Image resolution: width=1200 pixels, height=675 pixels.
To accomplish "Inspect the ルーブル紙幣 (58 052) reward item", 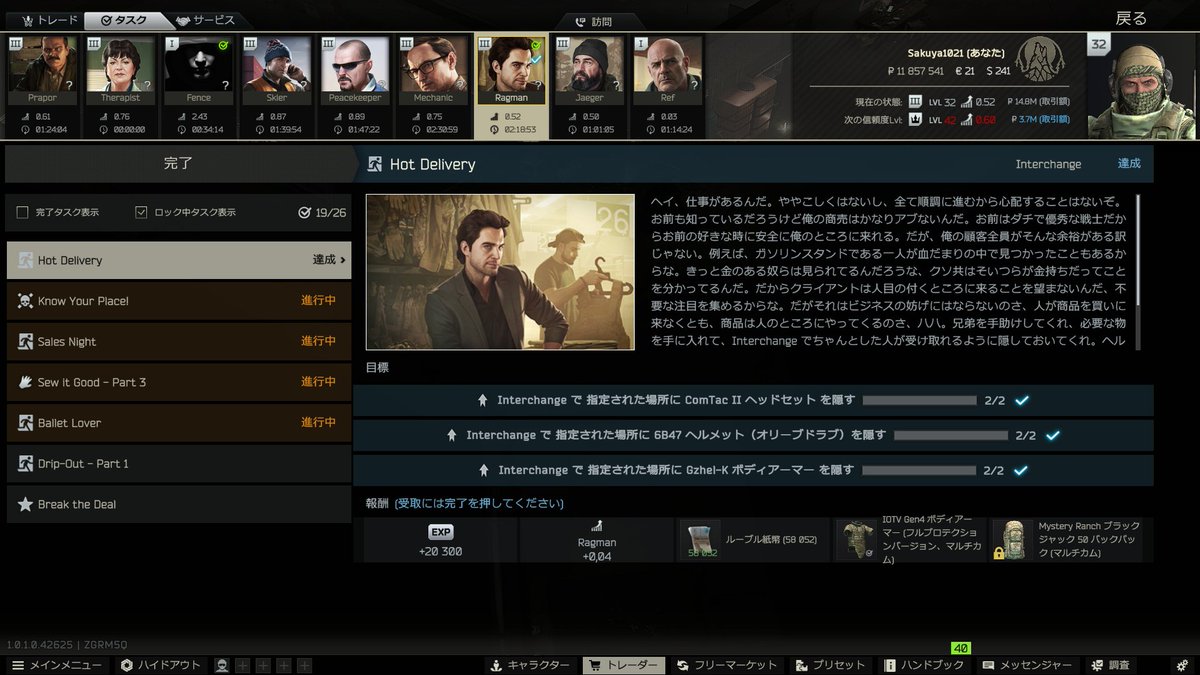I will click(754, 540).
